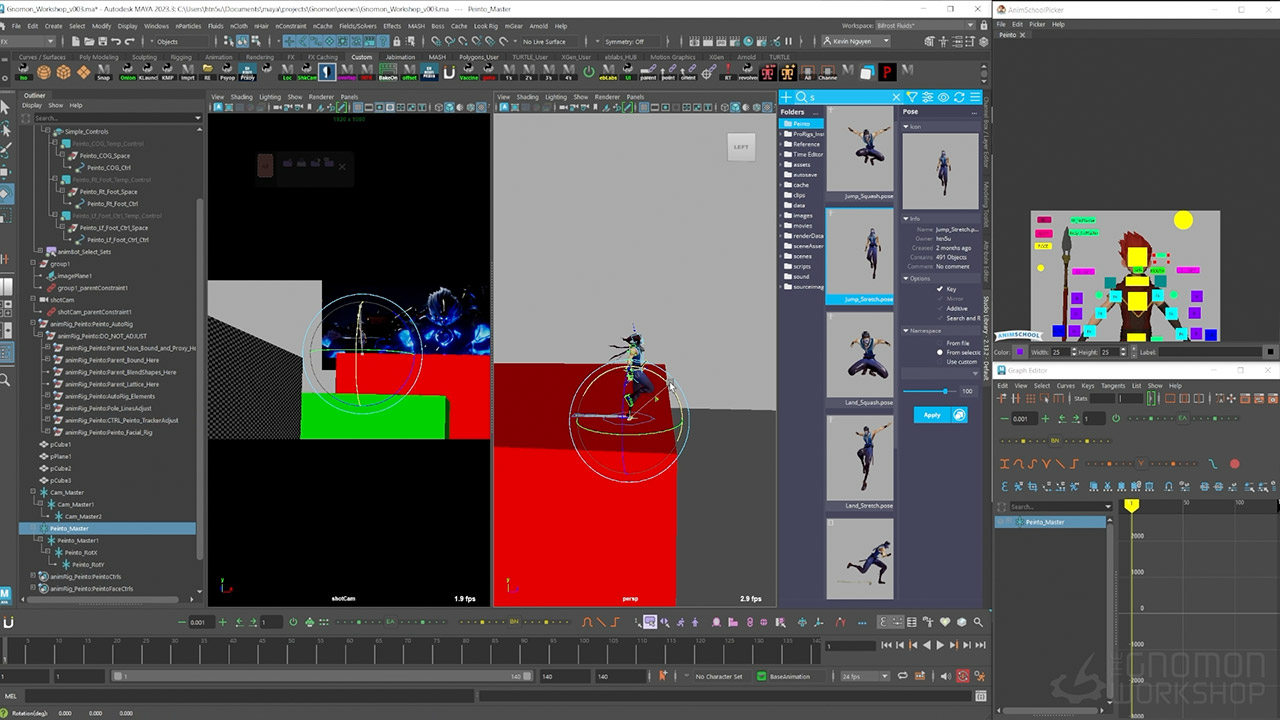Open the Tangents menu in Graph Editor
The image size is (1280, 720).
pos(1112,385)
